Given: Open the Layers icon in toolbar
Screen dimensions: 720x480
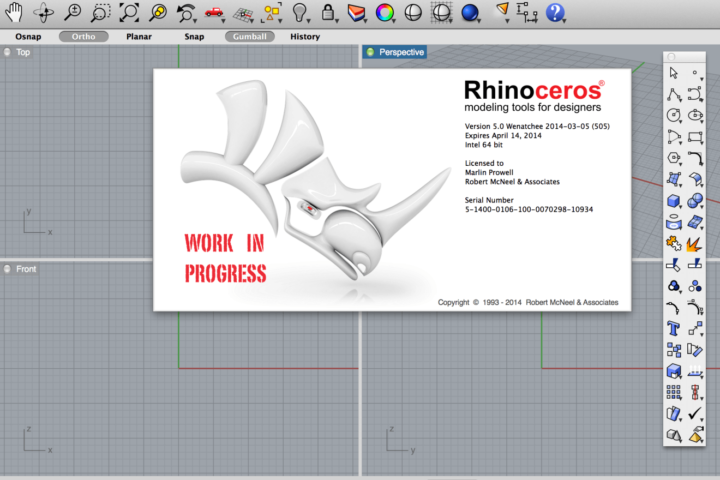Looking at the screenshot, I should coord(356,13).
